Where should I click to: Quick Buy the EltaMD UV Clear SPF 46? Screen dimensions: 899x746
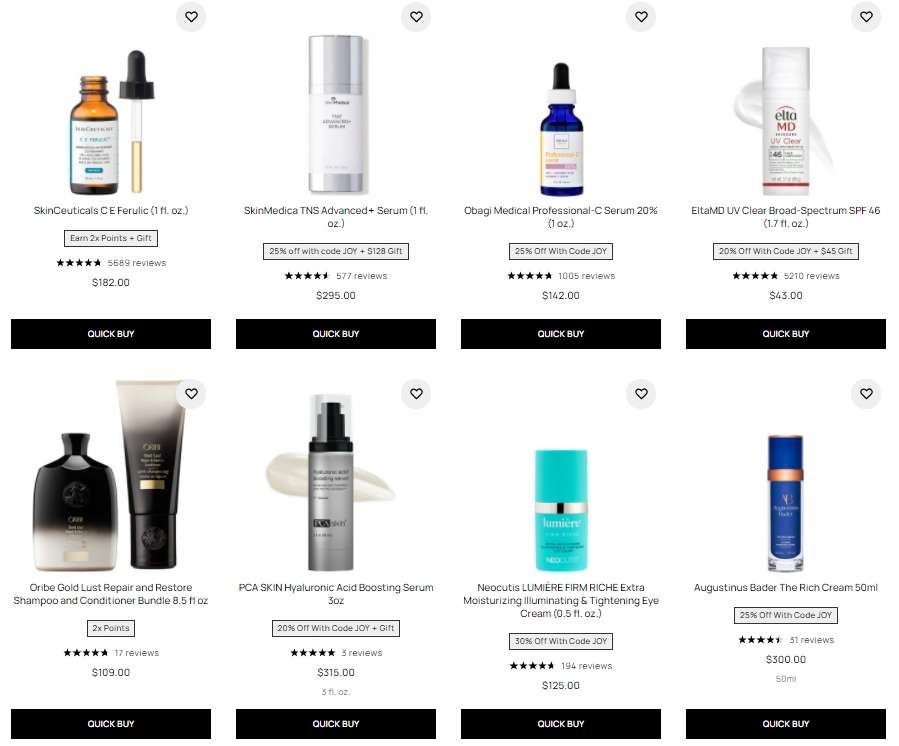click(785, 334)
